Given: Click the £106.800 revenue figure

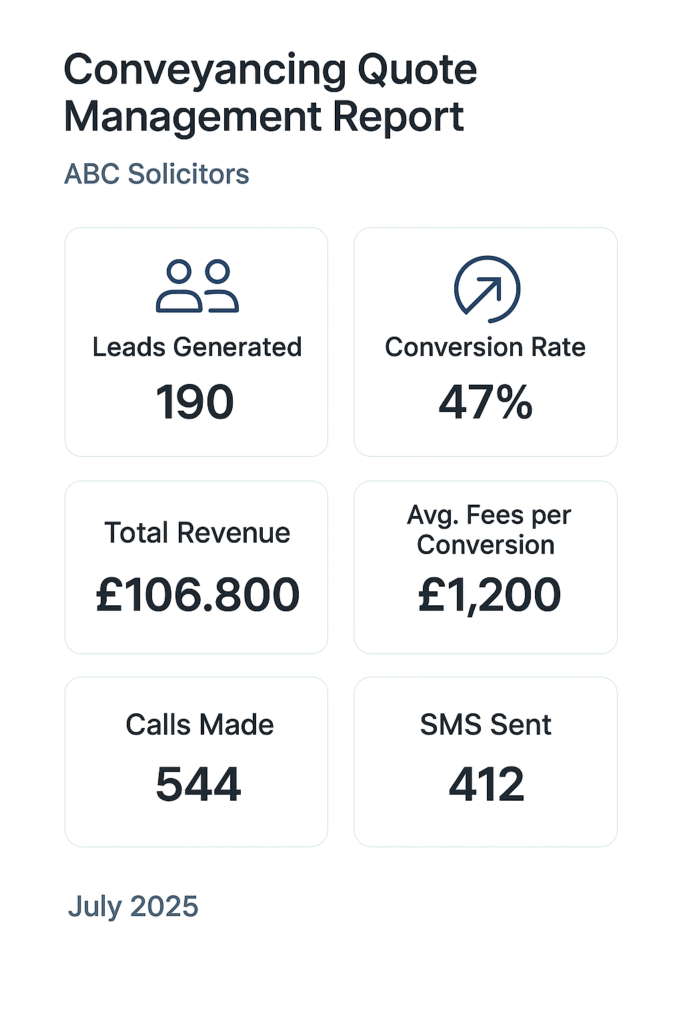Looking at the screenshot, I should pos(197,594).
